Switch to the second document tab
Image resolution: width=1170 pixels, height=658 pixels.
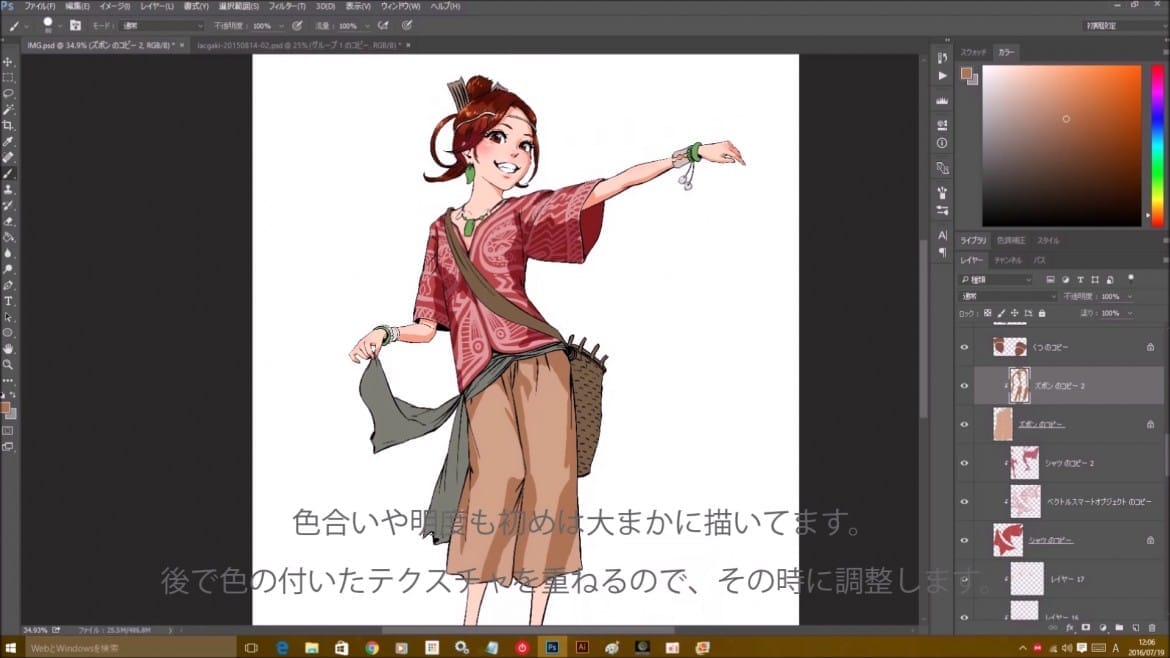click(297, 45)
